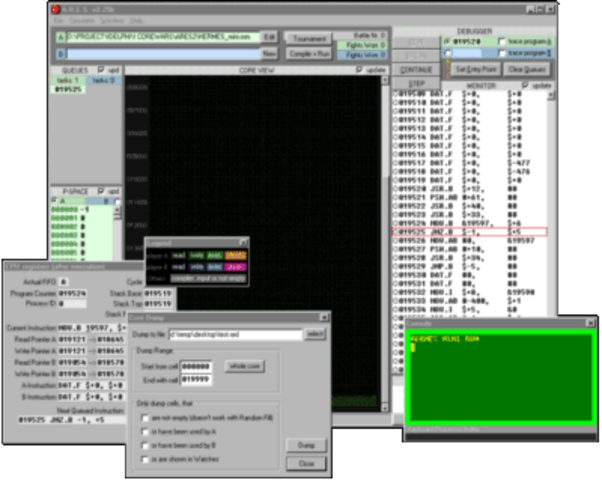
Task: Click P-SPACE list scrollbar up arrow
Action: (117, 210)
